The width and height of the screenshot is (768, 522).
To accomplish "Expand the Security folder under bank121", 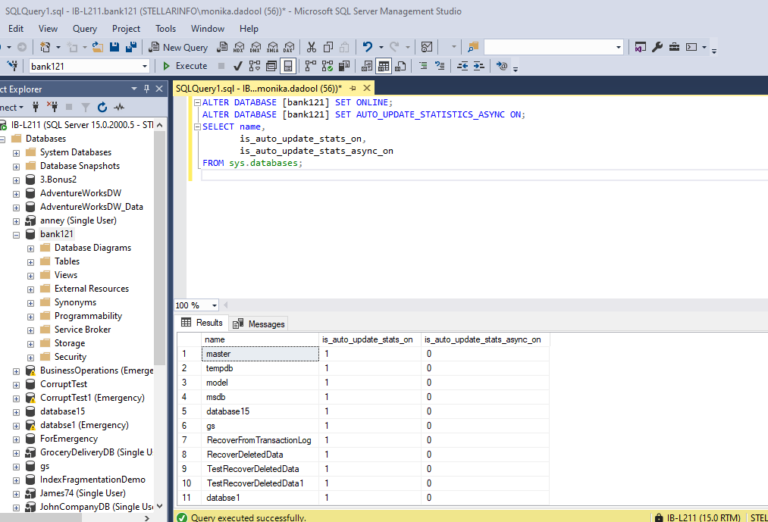I will [30, 357].
